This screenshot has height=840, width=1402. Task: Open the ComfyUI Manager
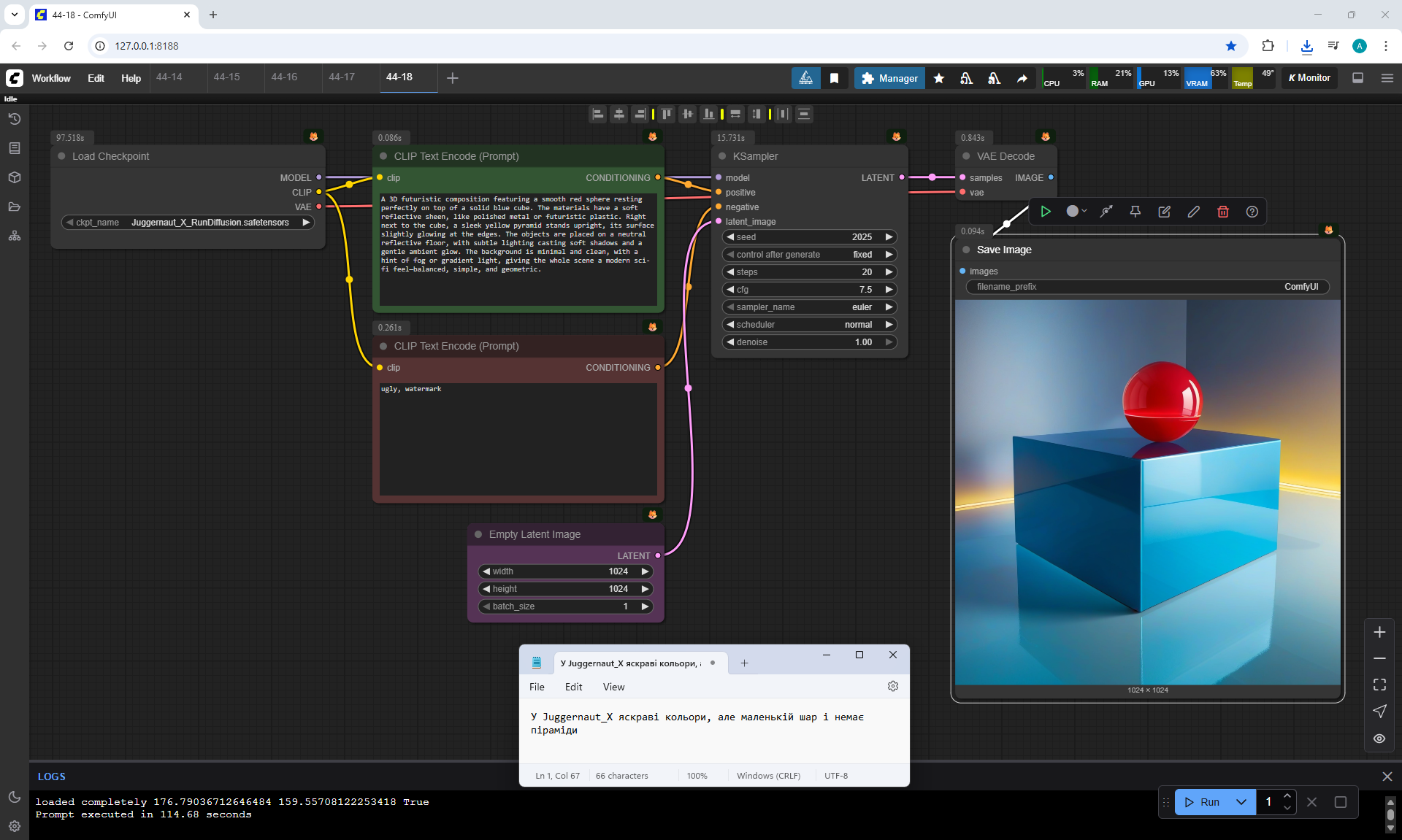889,78
